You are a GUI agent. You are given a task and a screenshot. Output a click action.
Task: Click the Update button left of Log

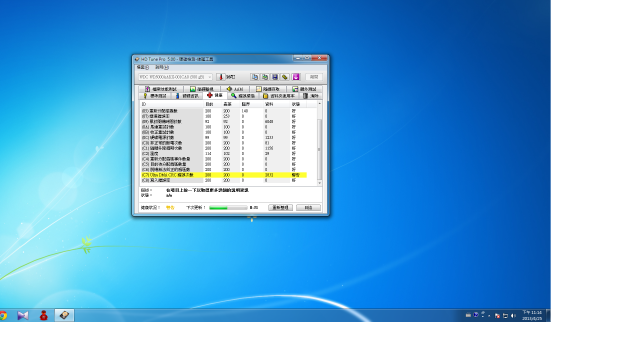point(280,208)
